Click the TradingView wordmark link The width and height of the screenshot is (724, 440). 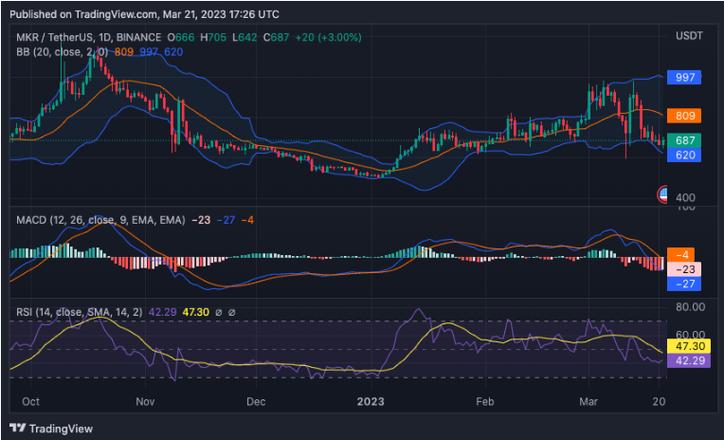click(x=61, y=429)
